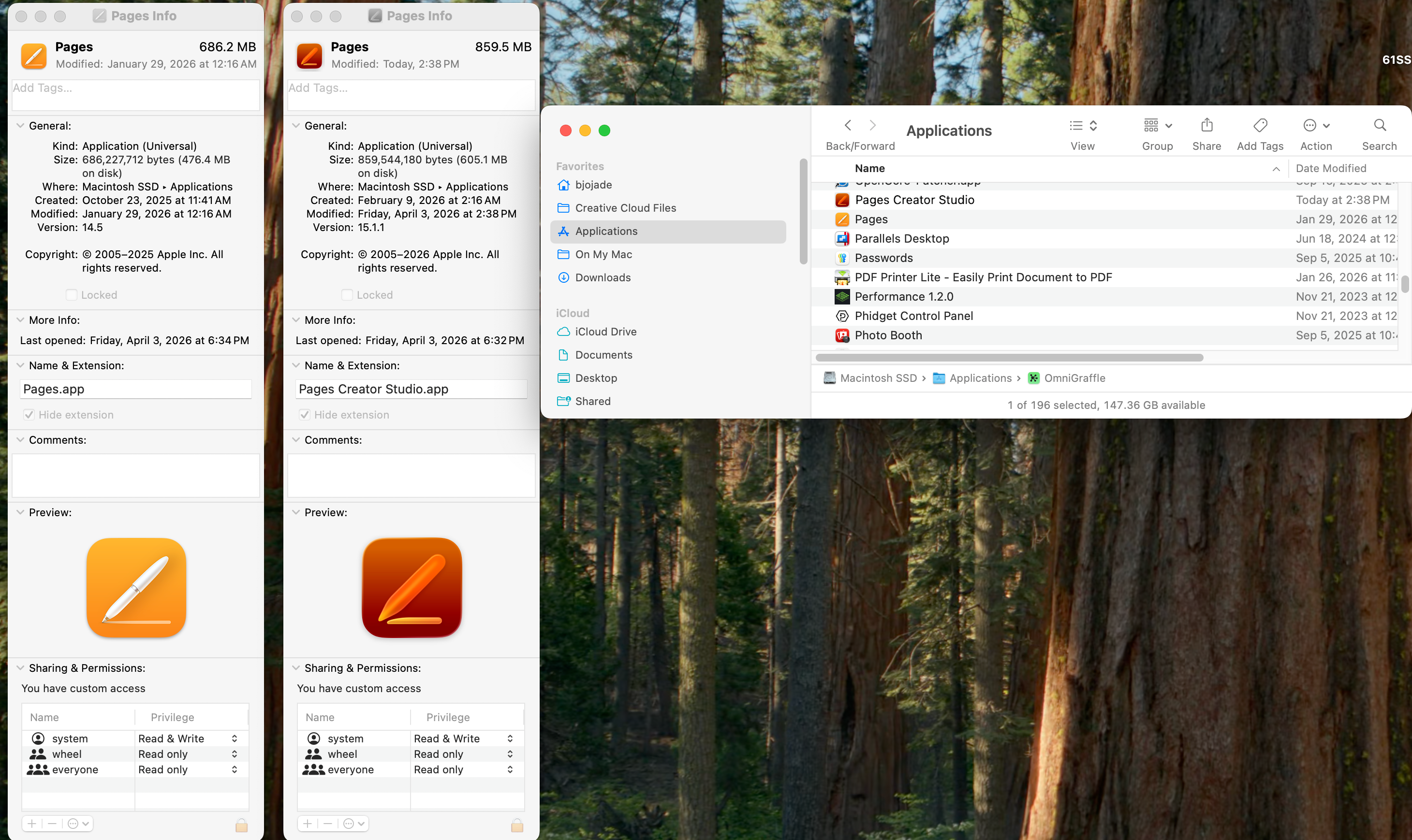
Task: Collapse General section in right Pages Info window
Action: pos(296,126)
